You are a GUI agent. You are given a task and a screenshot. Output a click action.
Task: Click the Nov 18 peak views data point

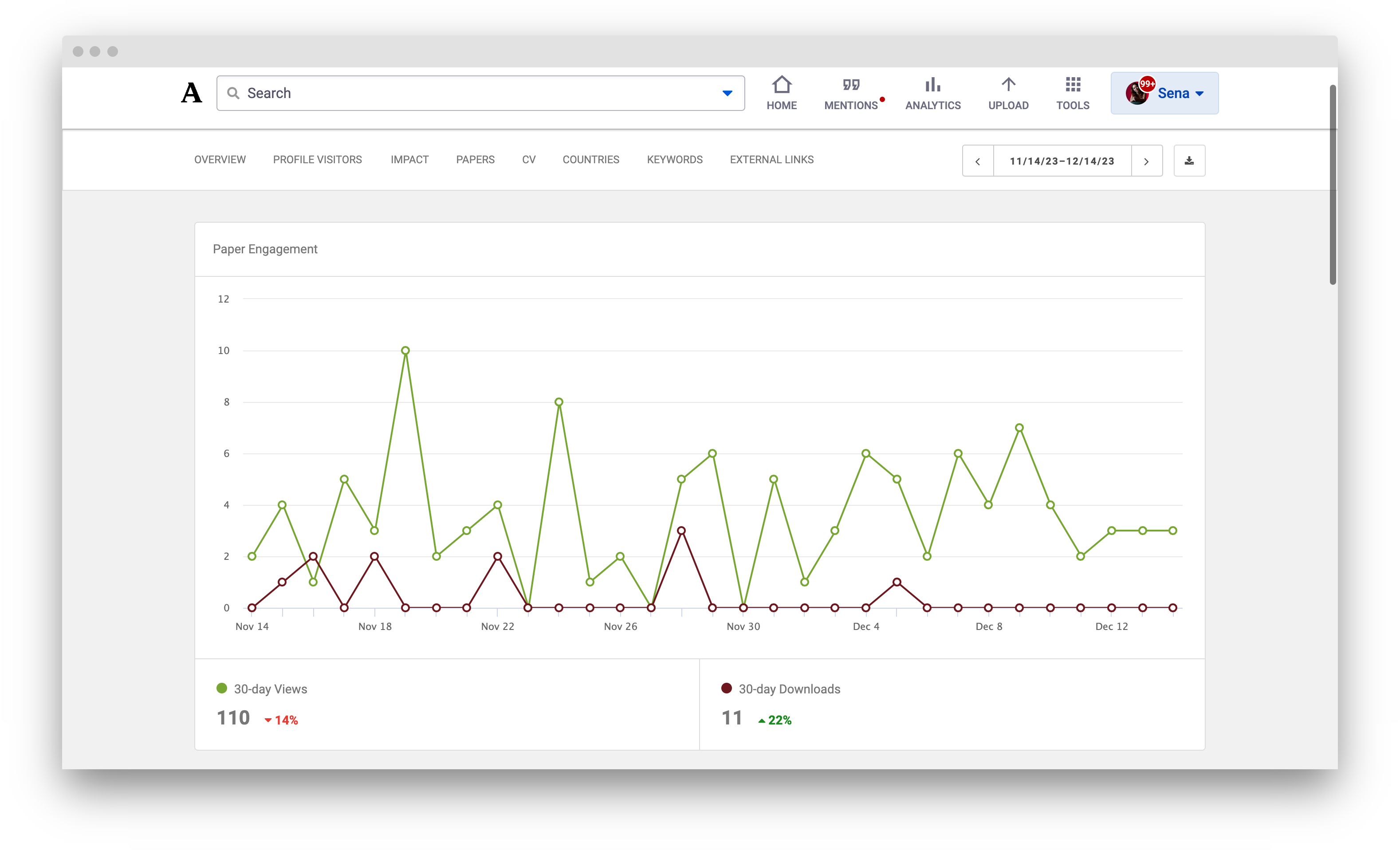[405, 350]
